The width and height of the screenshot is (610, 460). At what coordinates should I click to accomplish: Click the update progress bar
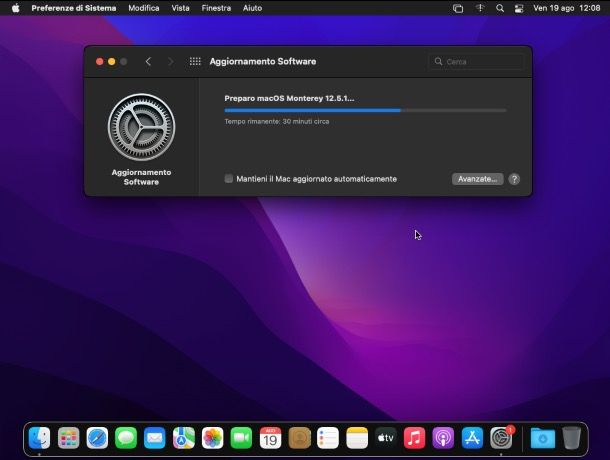(x=365, y=111)
